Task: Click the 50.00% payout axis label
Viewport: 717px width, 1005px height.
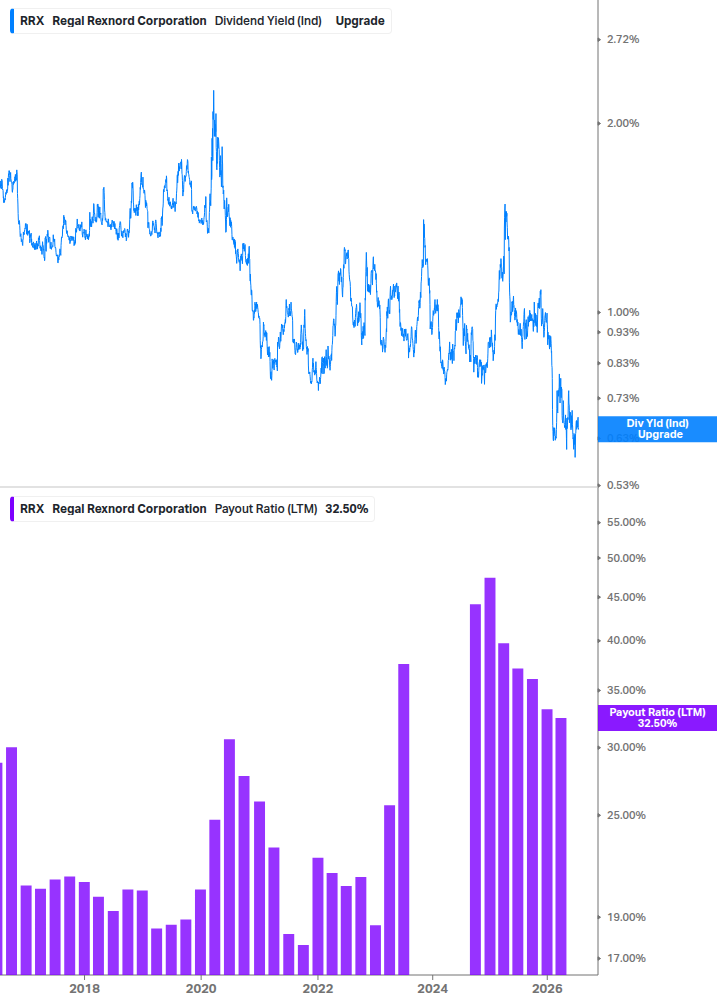Action: click(x=626, y=558)
